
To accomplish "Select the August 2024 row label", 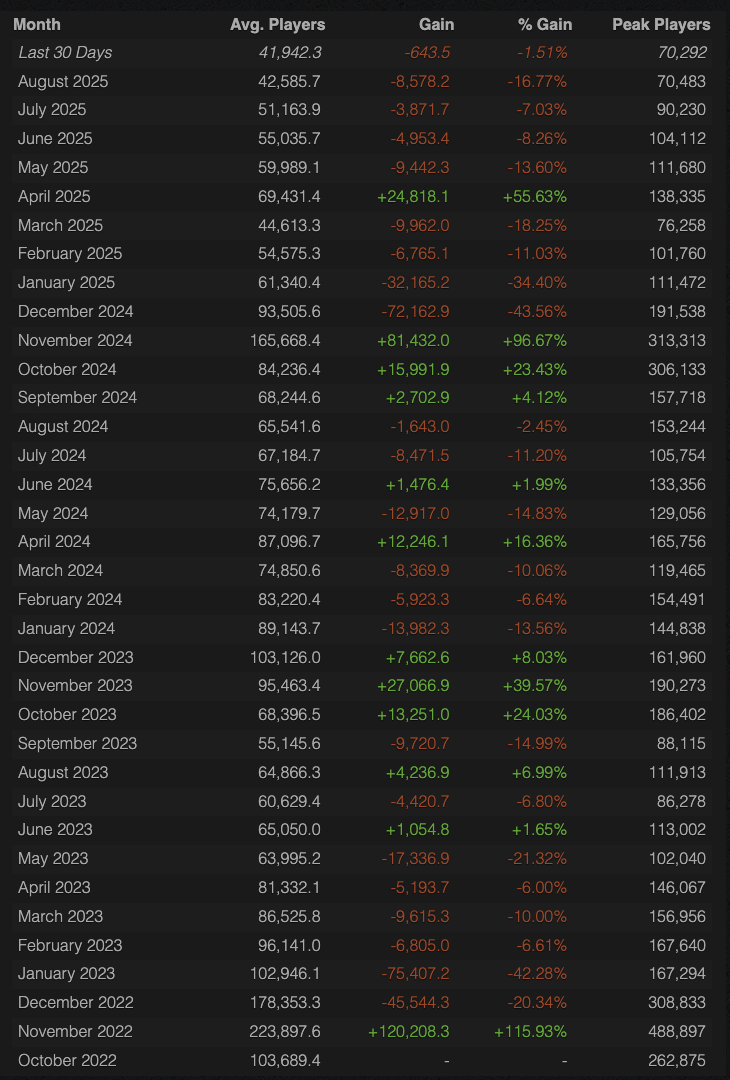I will tap(63, 426).
